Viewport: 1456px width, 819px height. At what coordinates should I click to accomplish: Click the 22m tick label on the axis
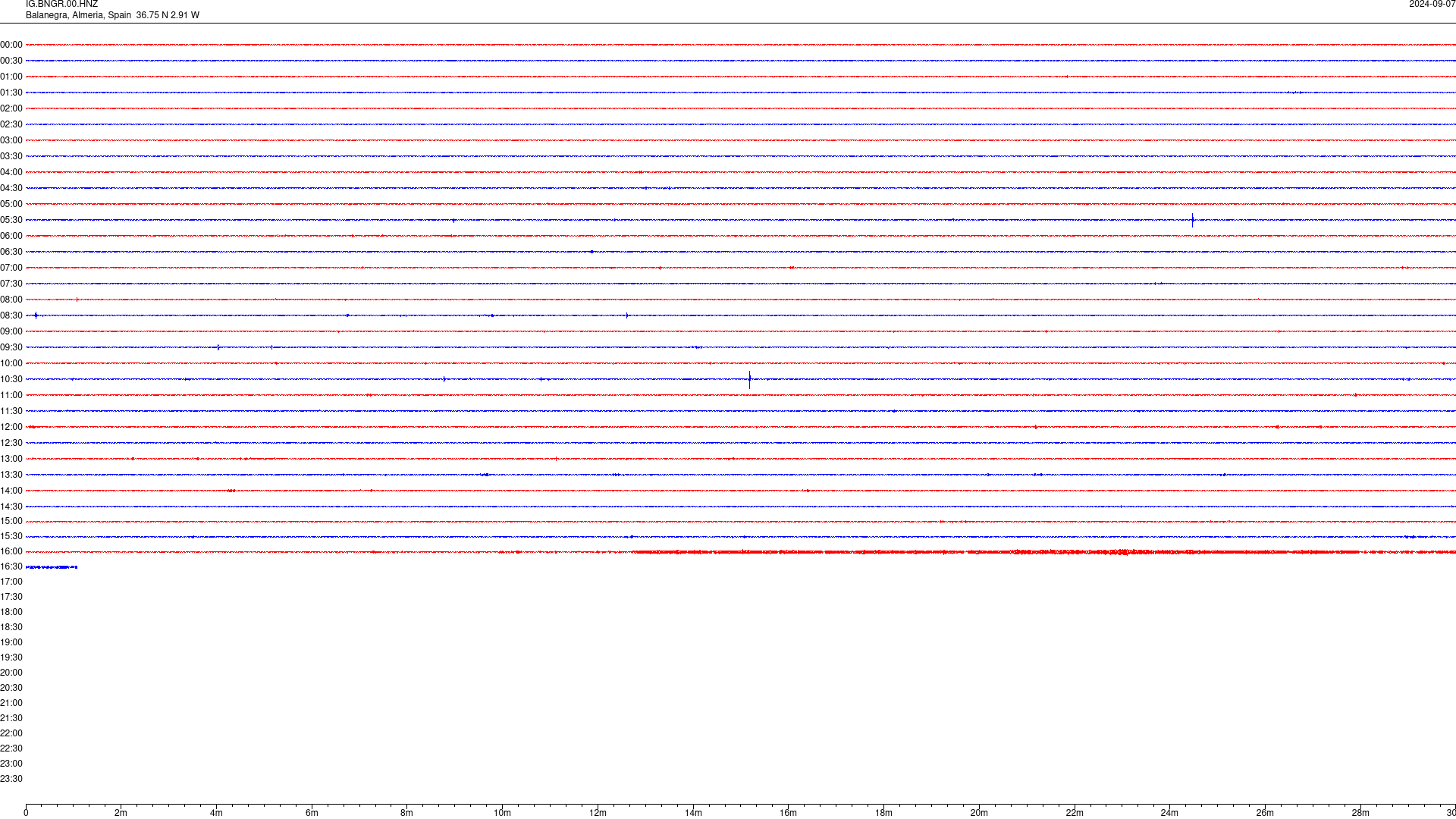point(1075,813)
